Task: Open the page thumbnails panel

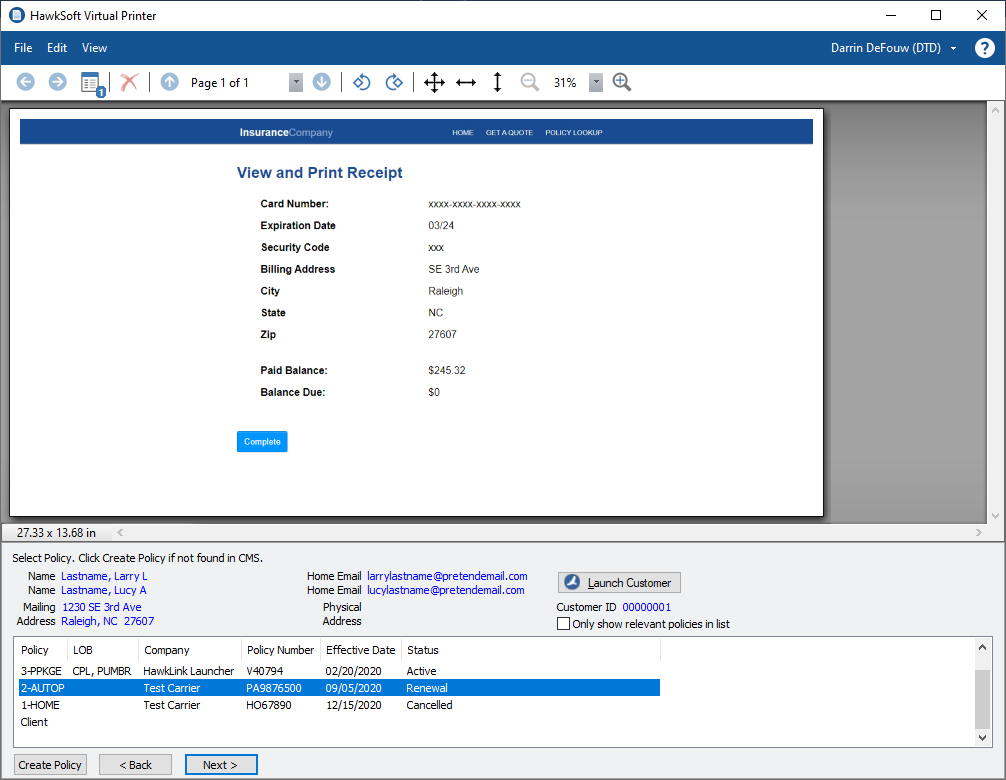Action: 92,81
